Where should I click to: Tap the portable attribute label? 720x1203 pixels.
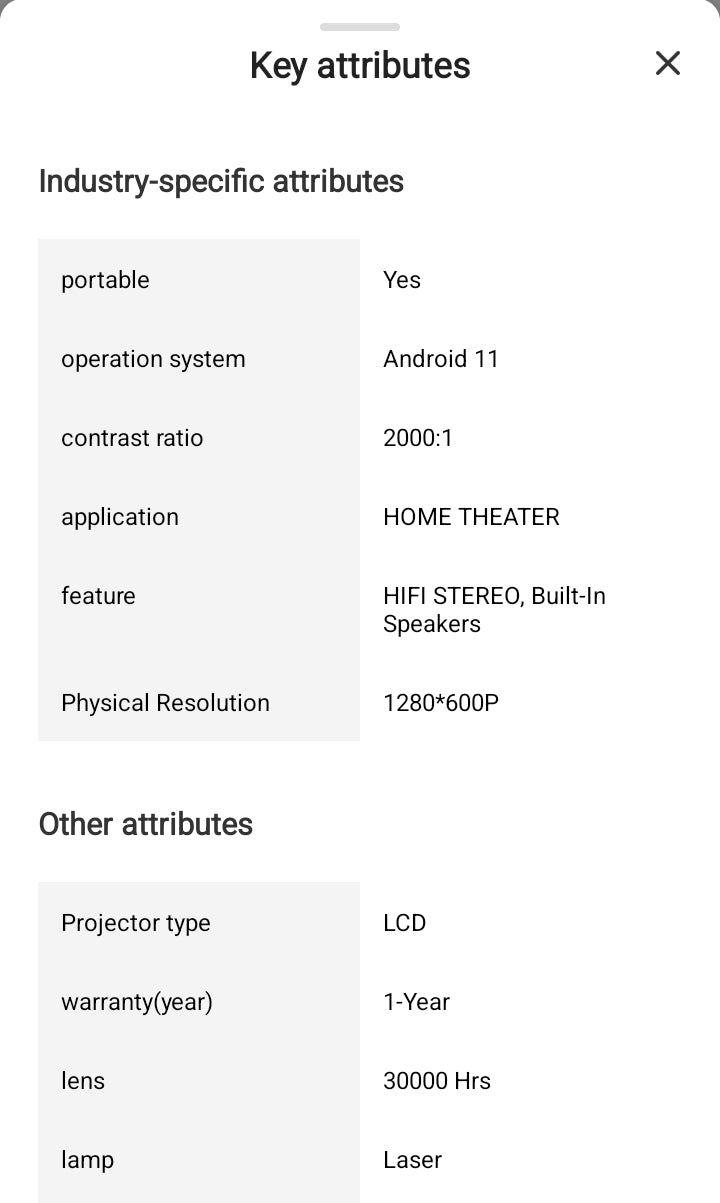click(x=105, y=280)
